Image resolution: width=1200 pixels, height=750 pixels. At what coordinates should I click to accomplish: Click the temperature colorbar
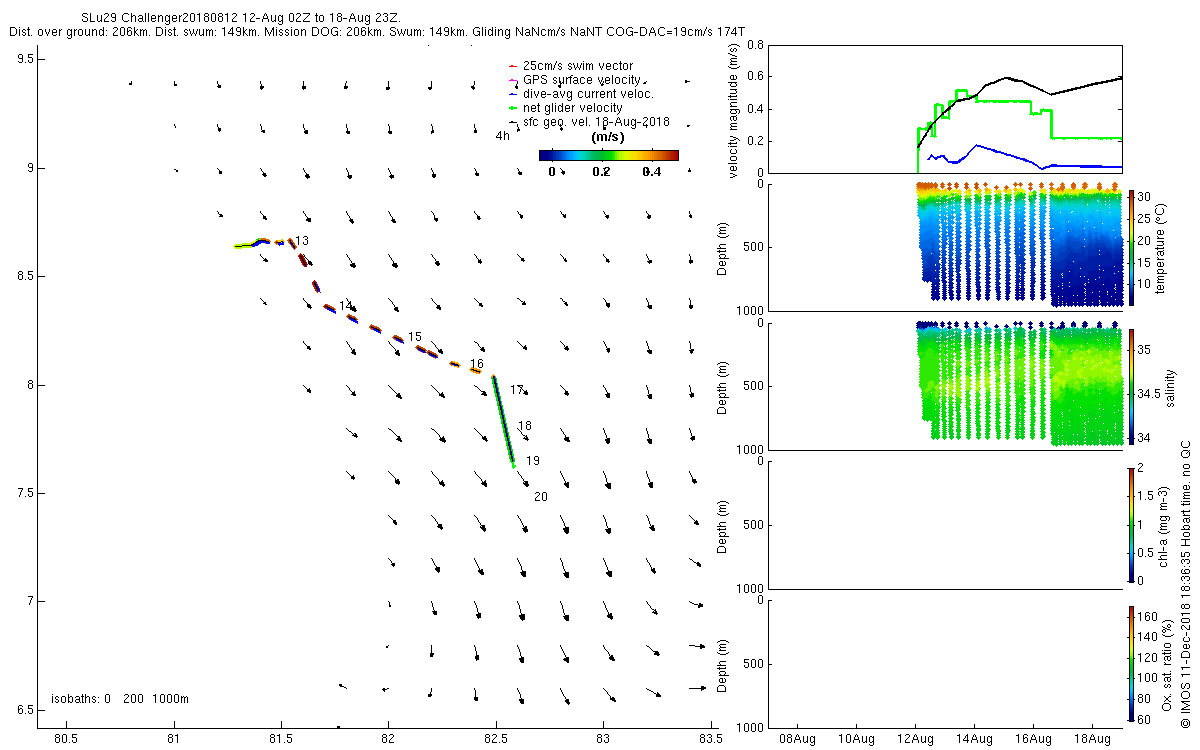pyautogui.click(x=1132, y=247)
